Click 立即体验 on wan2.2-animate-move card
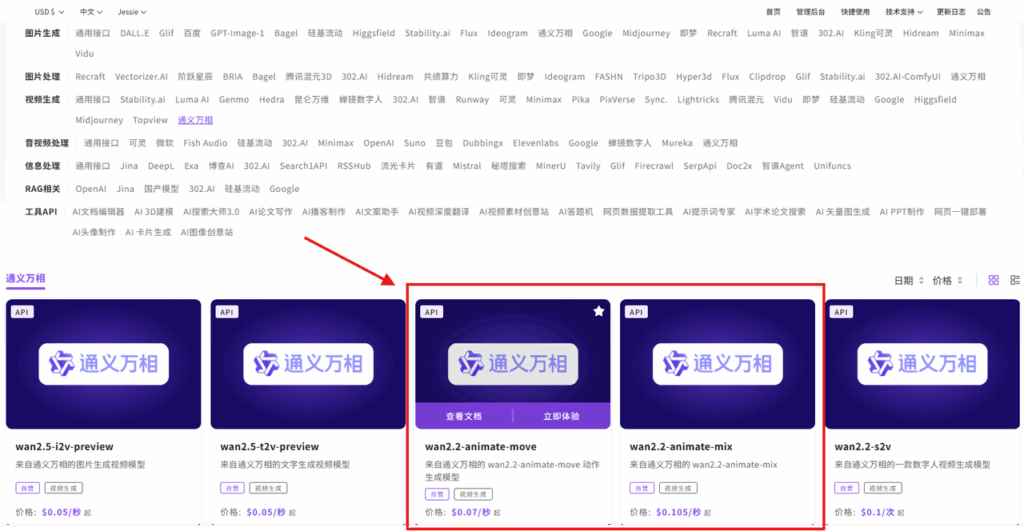The image size is (1024, 531). [x=562, y=416]
